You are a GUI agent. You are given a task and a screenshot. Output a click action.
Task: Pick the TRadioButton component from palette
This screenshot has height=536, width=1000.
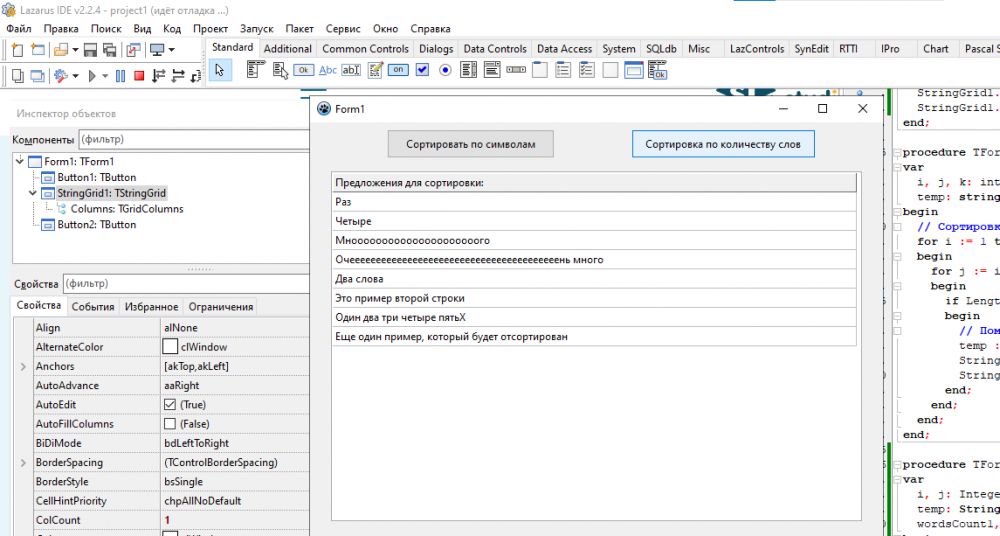tap(445, 70)
